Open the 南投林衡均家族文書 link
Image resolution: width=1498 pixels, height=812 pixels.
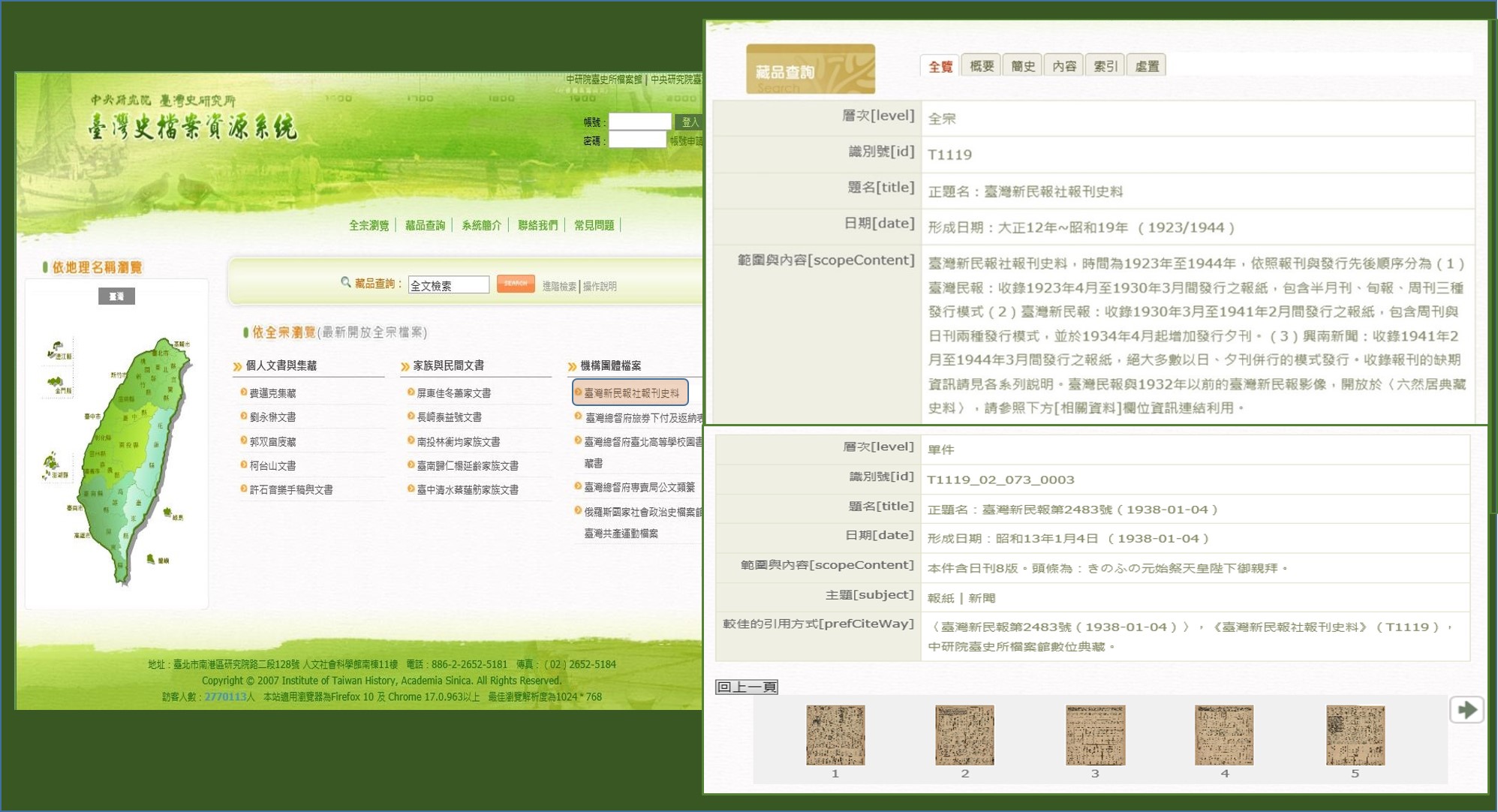(458, 442)
